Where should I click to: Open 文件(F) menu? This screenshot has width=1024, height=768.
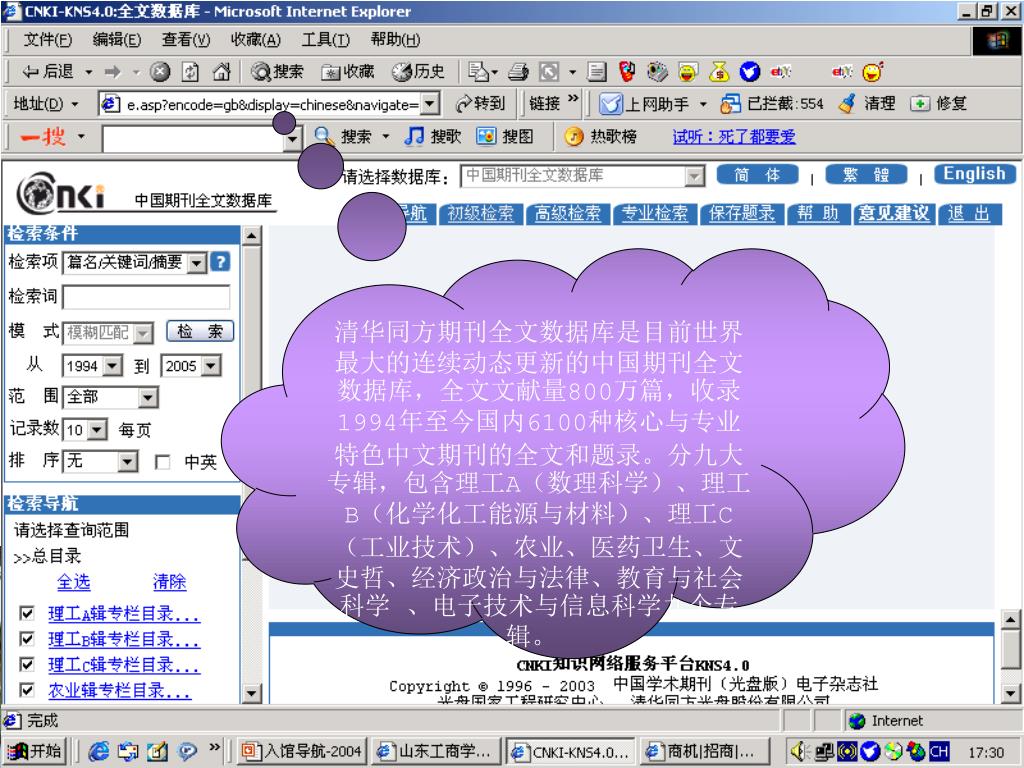(48, 40)
